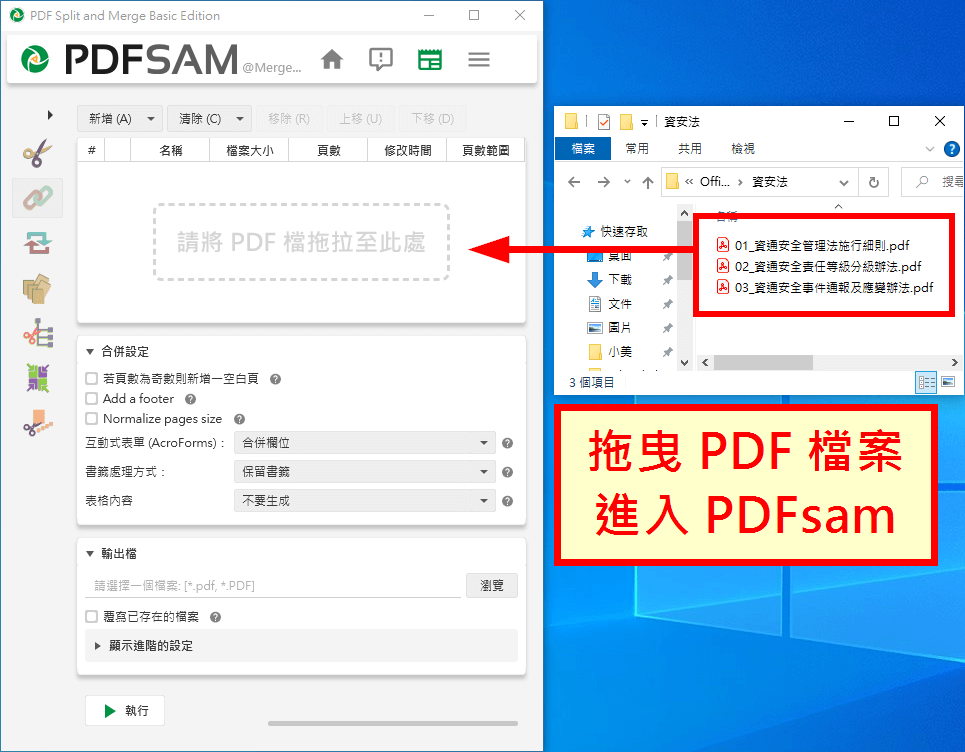Image resolution: width=965 pixels, height=752 pixels.
Task: Expand the PDFsam left sidebar arrow
Action: pos(50,114)
